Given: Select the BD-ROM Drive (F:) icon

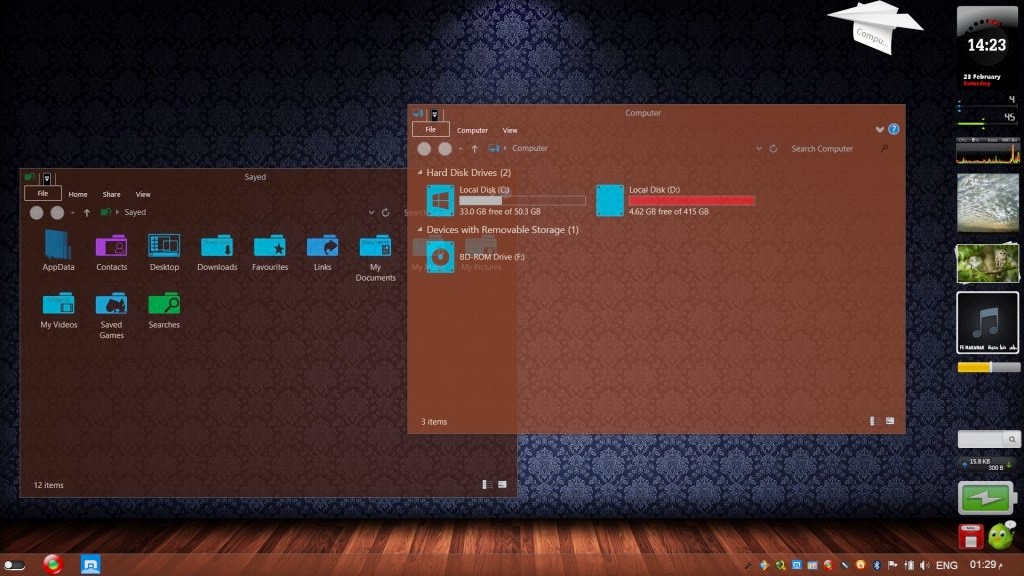Looking at the screenshot, I should pyautogui.click(x=440, y=257).
